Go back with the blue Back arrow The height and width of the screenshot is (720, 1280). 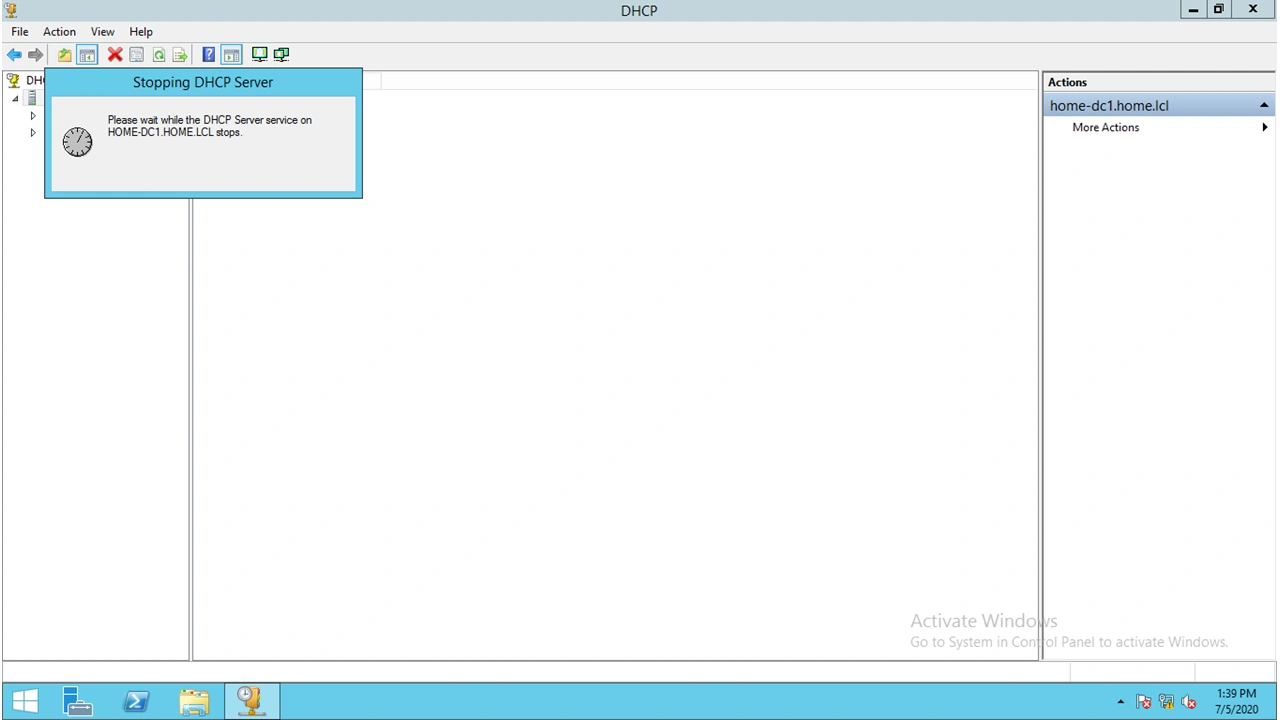click(14, 55)
